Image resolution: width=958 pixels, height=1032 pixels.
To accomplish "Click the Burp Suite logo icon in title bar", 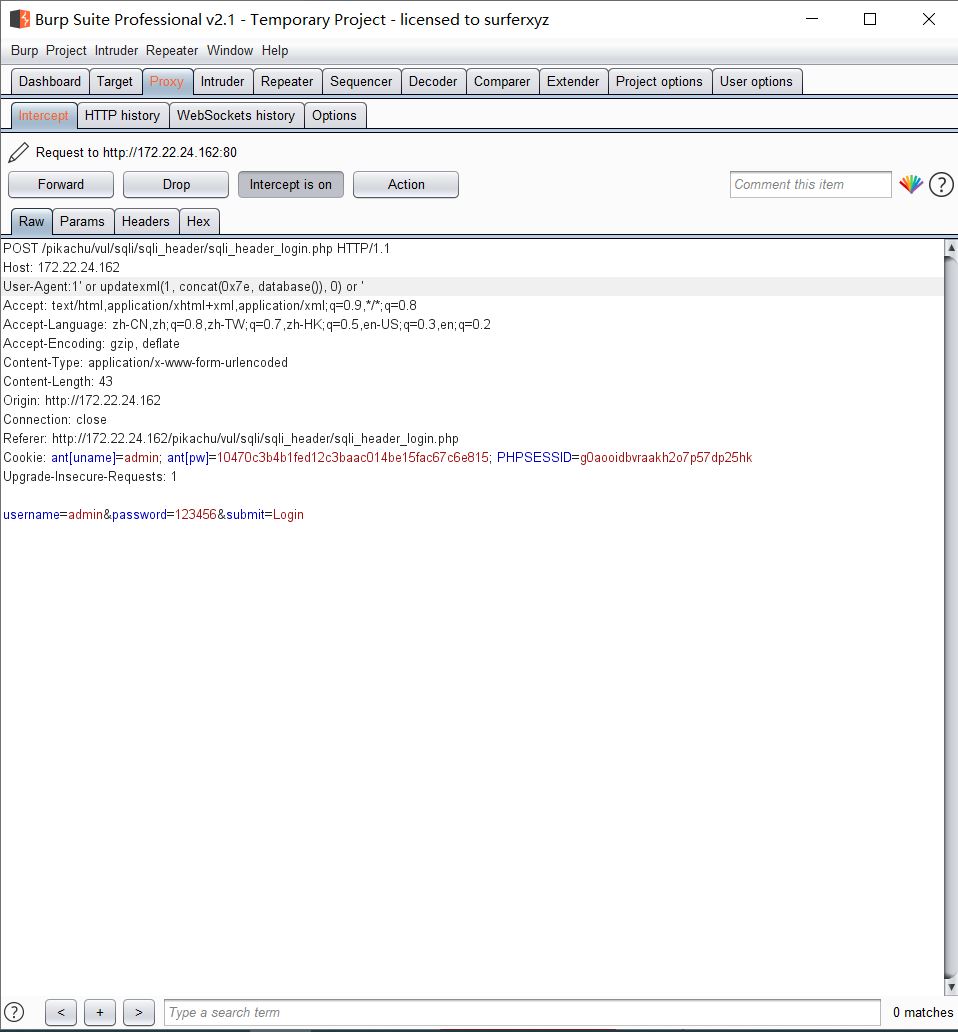I will tap(20, 19).
